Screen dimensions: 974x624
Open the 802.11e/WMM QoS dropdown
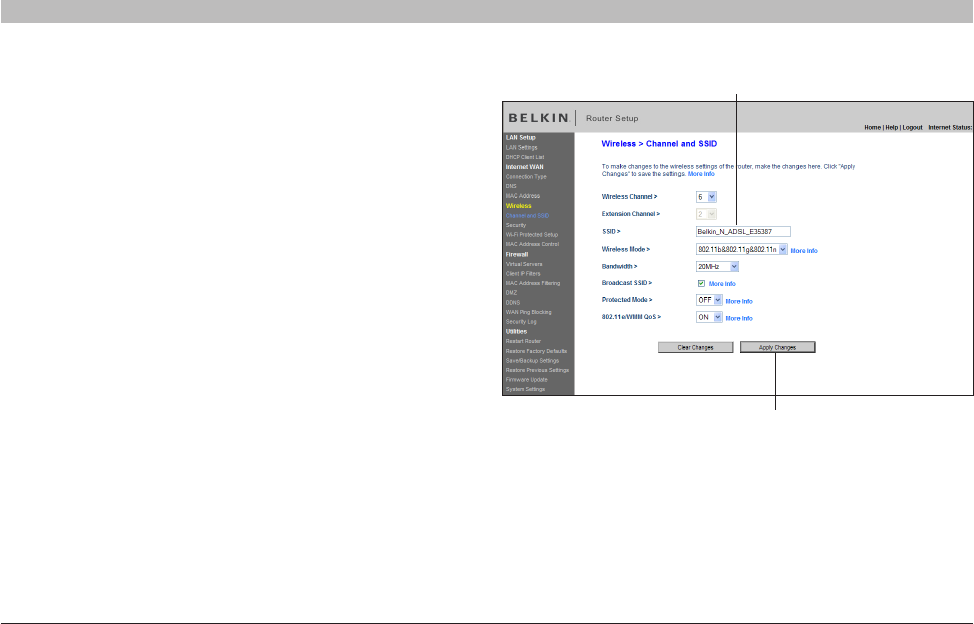(709, 317)
